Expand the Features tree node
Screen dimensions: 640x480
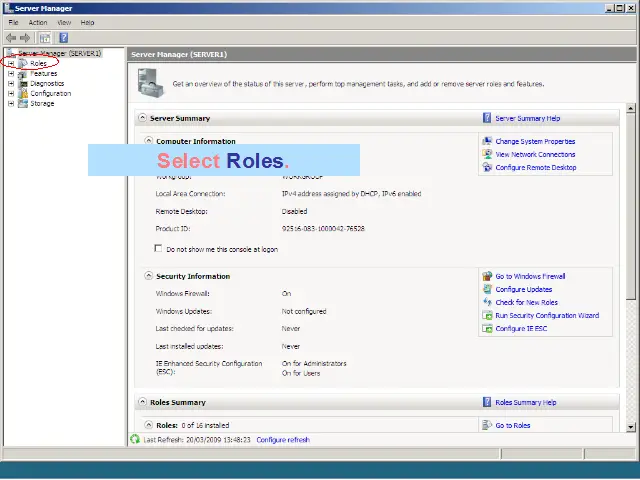point(11,73)
